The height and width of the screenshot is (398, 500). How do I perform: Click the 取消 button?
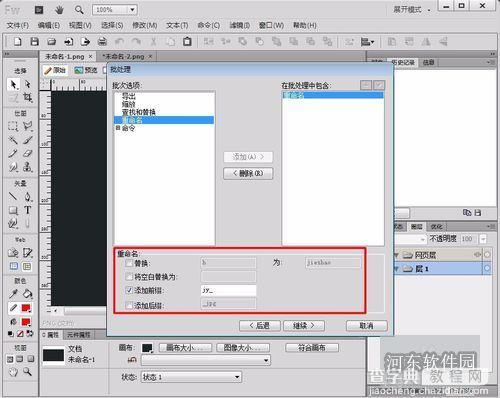367,326
